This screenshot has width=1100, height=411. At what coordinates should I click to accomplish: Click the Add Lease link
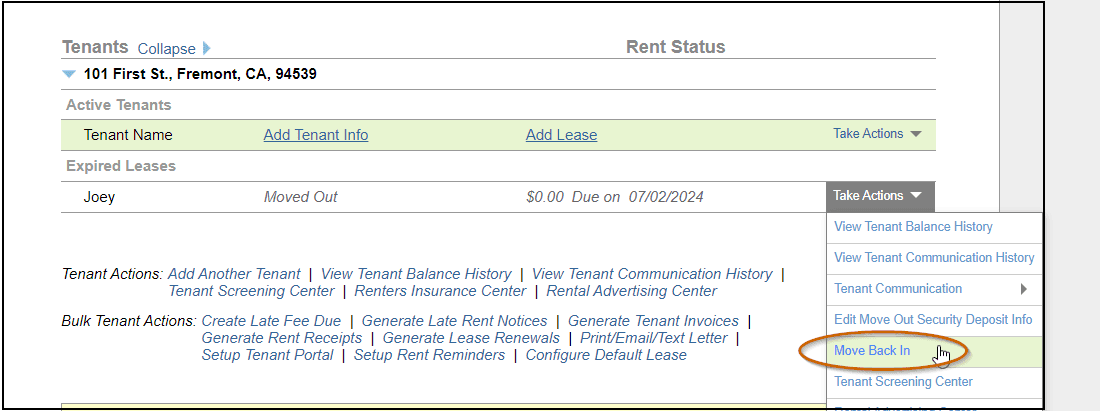[561, 135]
